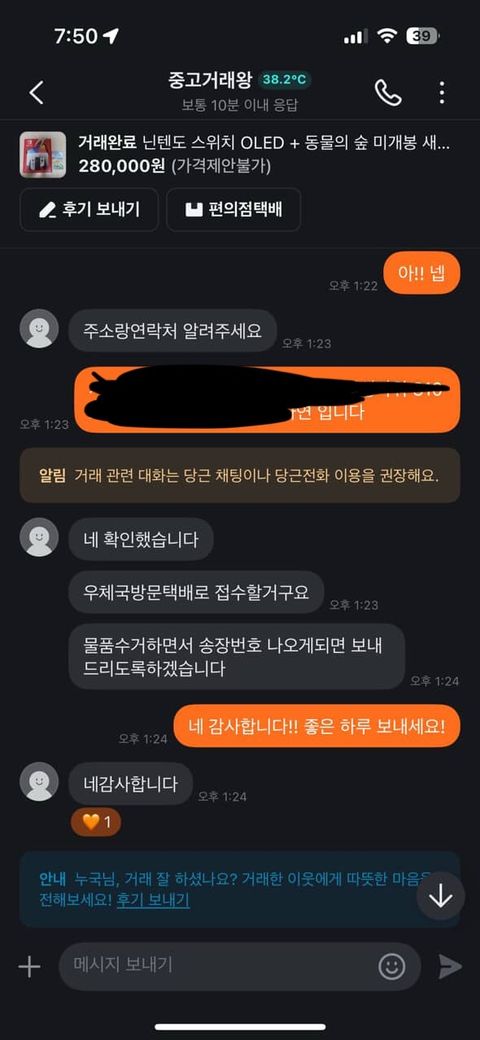
Task: Tap the 알림 notice banner about 당근 채팅
Action: 240,475
